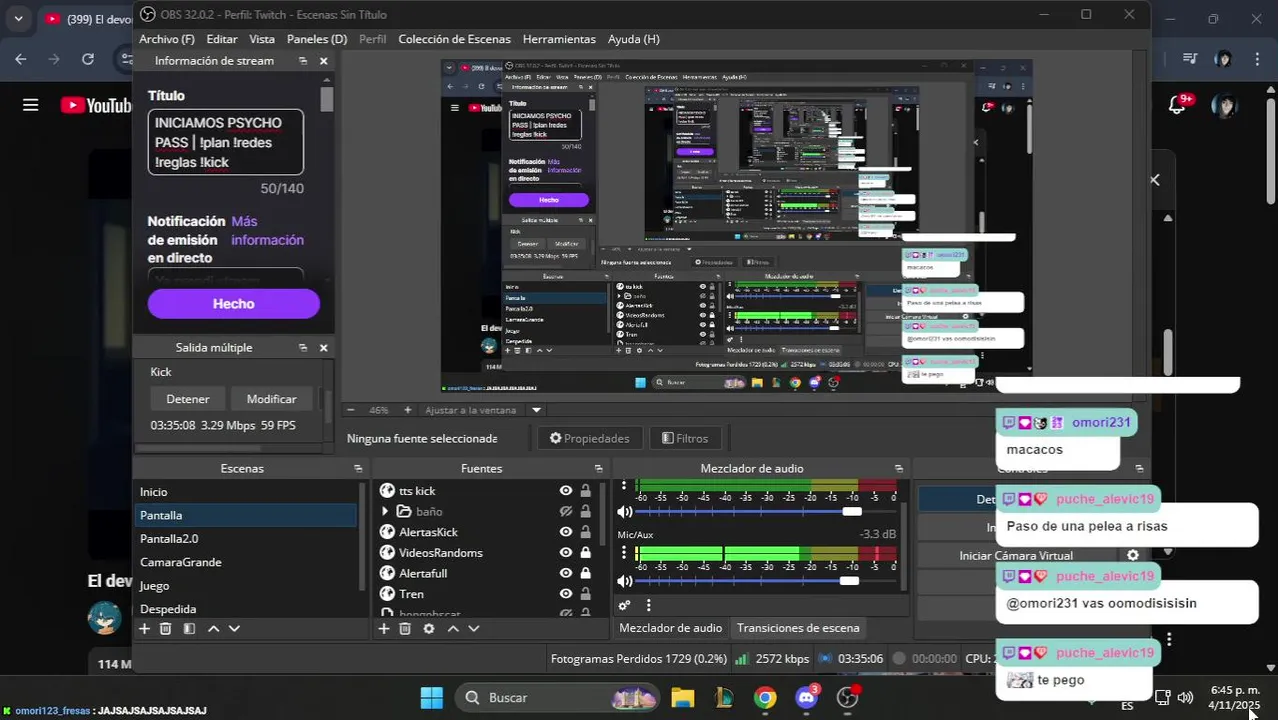Open Archivo menu

pyautogui.click(x=167, y=39)
